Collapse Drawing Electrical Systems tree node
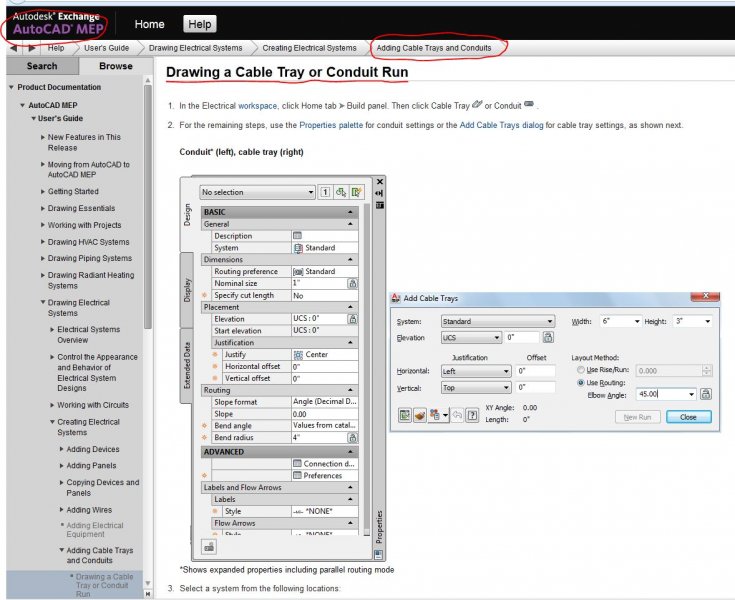The height and width of the screenshot is (600, 735). click(43, 302)
